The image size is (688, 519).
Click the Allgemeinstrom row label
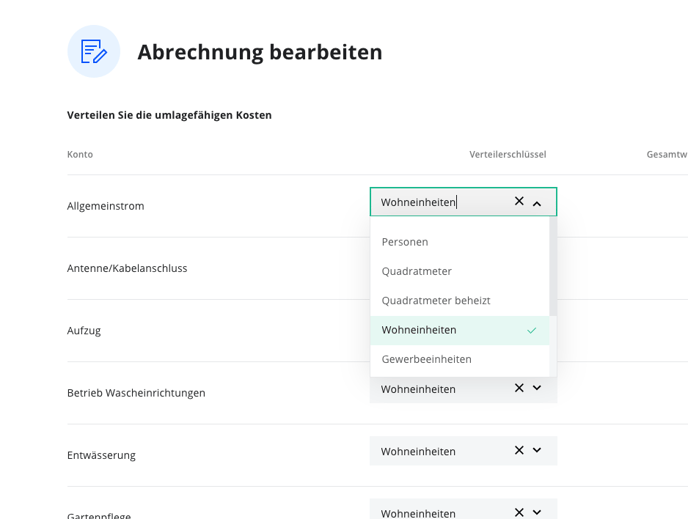coord(105,206)
